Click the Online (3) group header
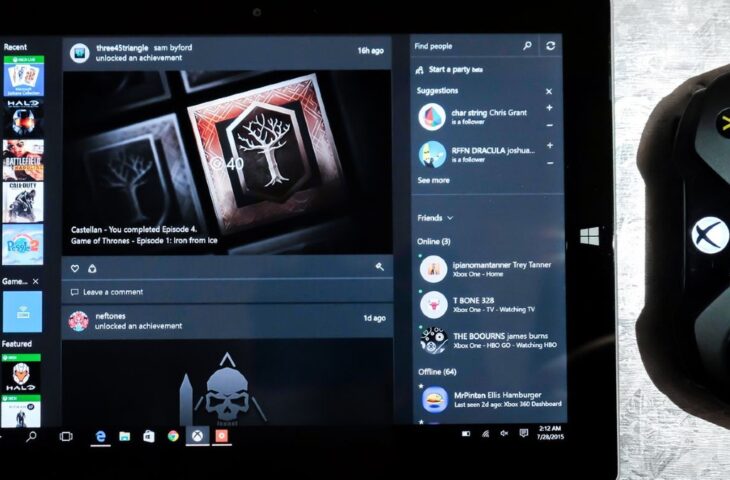730x480 pixels. pos(434,241)
